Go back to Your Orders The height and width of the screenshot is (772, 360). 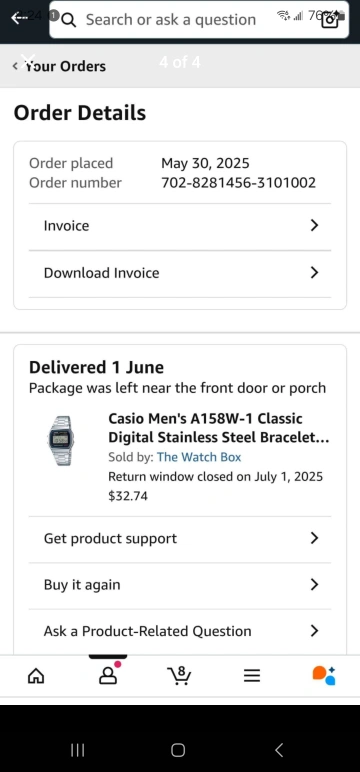(60, 66)
